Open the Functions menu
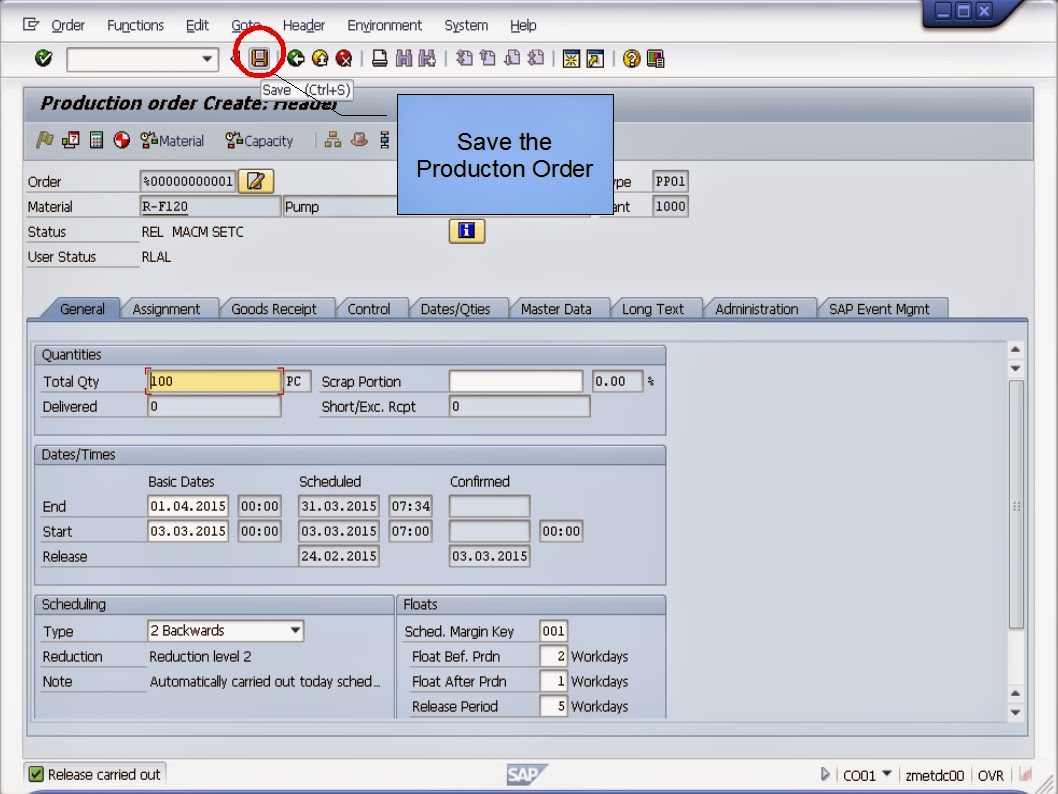The height and width of the screenshot is (794, 1058). [x=136, y=26]
